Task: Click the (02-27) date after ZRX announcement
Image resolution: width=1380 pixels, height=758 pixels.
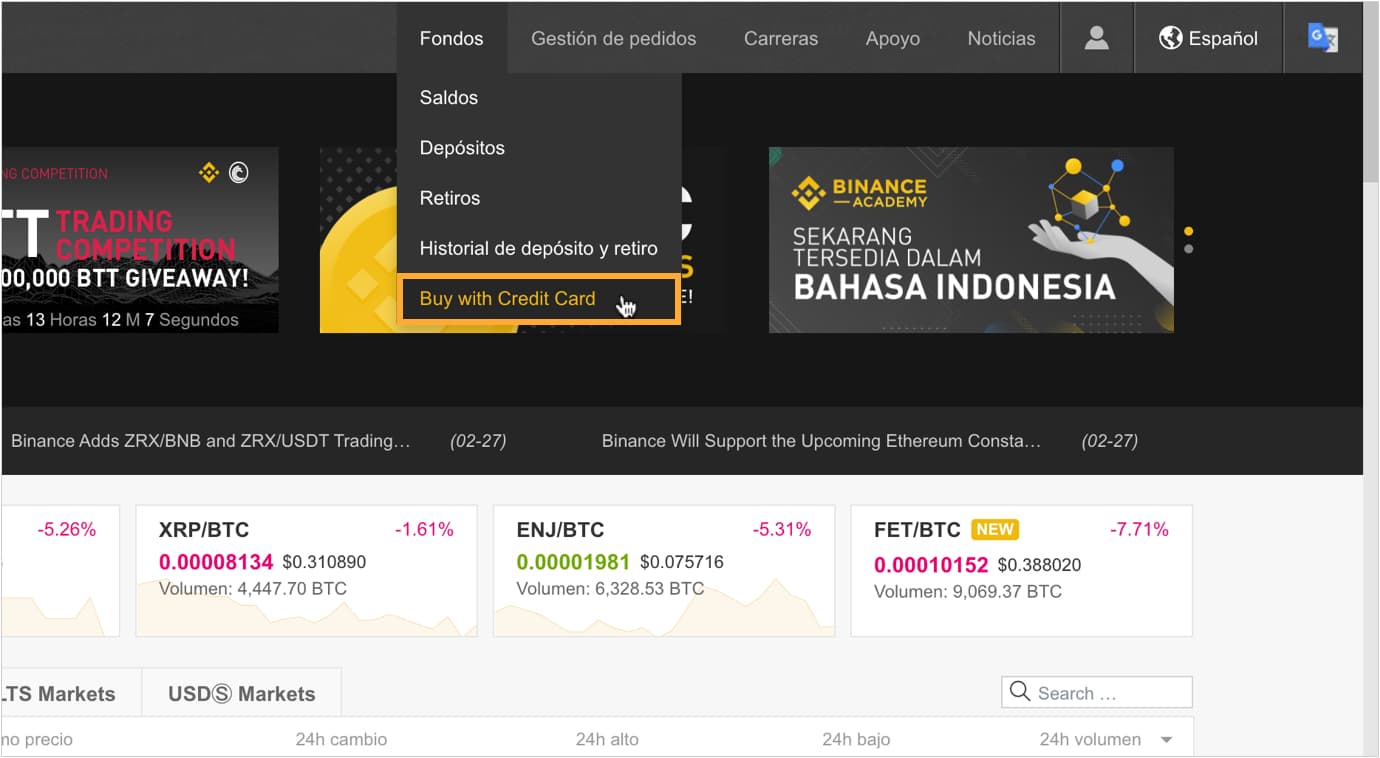Action: pyautogui.click(x=478, y=440)
